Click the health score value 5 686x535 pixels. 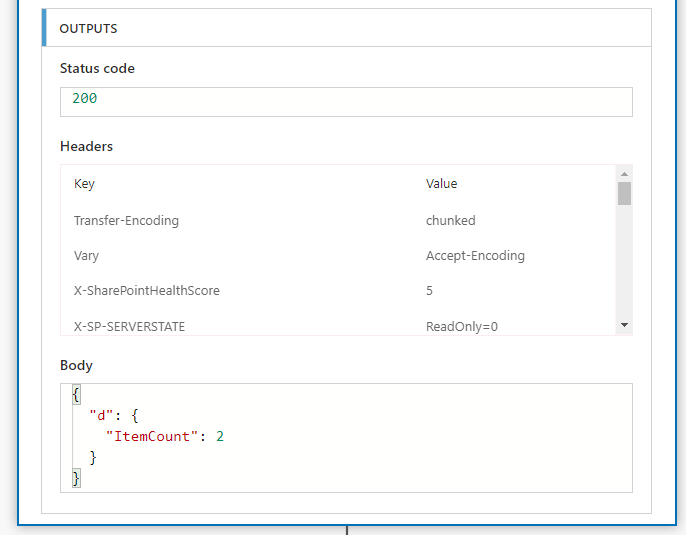pos(429,290)
